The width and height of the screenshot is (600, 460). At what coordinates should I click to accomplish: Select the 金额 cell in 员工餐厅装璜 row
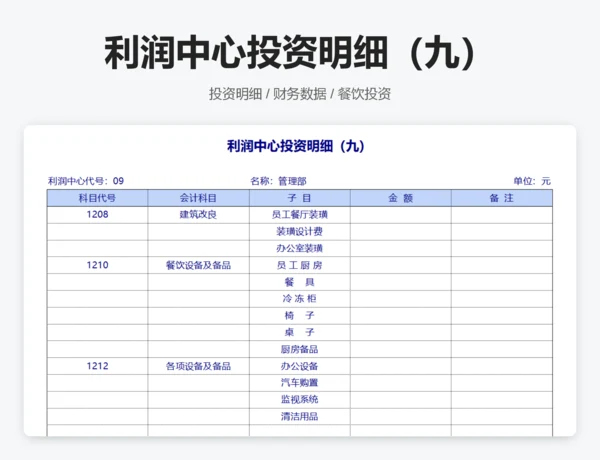coord(401,215)
